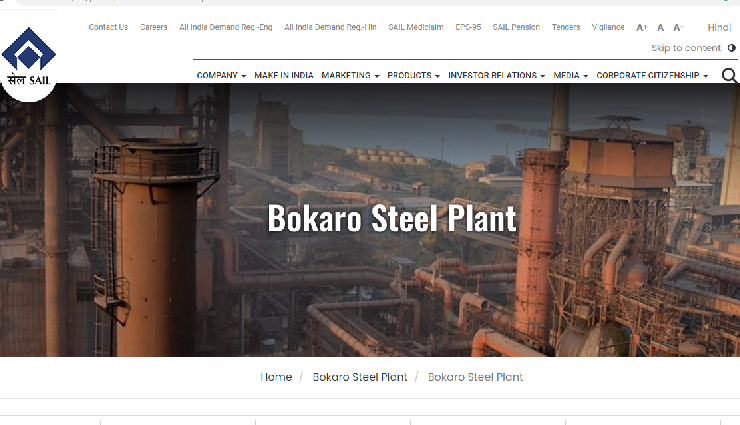Open the Tenders menu link
Viewport: 740px width, 425px height.
565,27
